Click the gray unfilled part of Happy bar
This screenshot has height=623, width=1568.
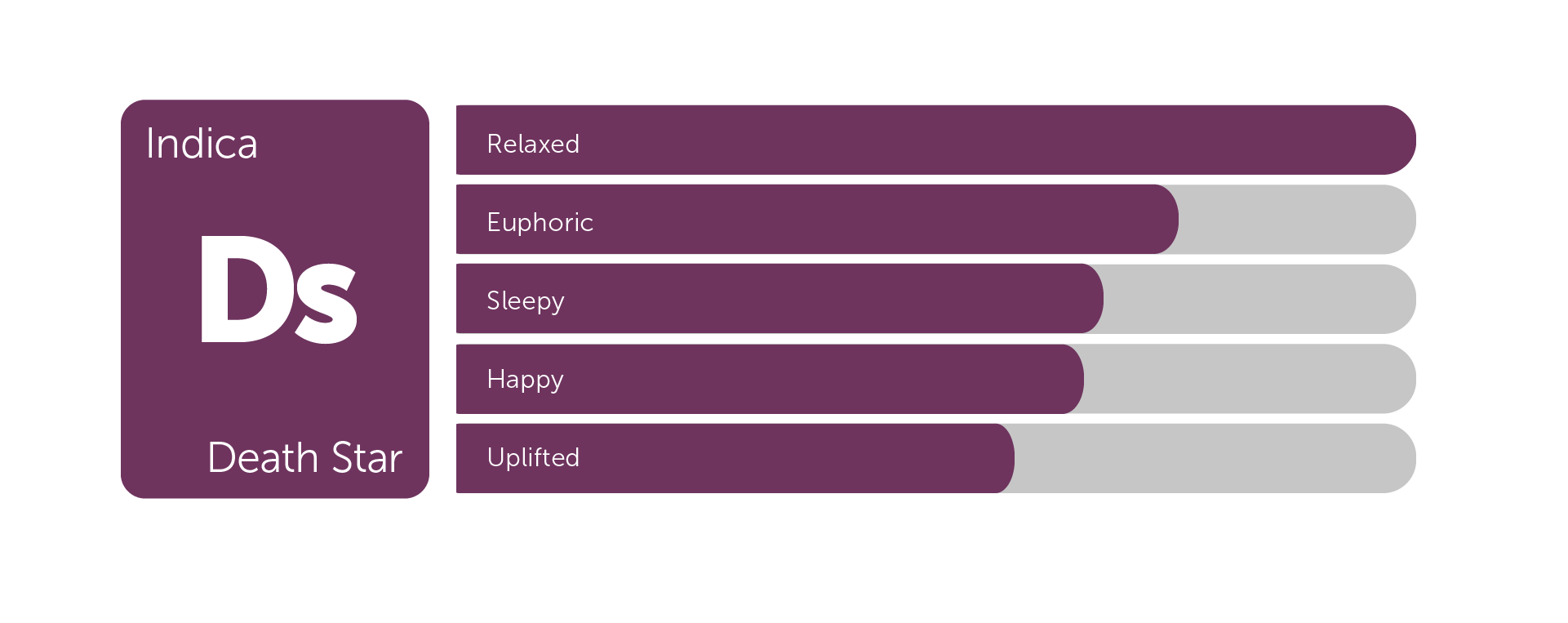pyautogui.click(x=1249, y=379)
